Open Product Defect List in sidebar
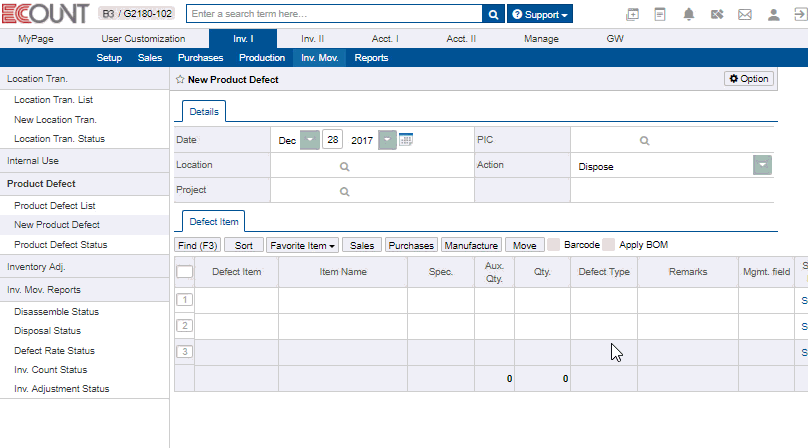The height and width of the screenshot is (448, 808). point(55,206)
